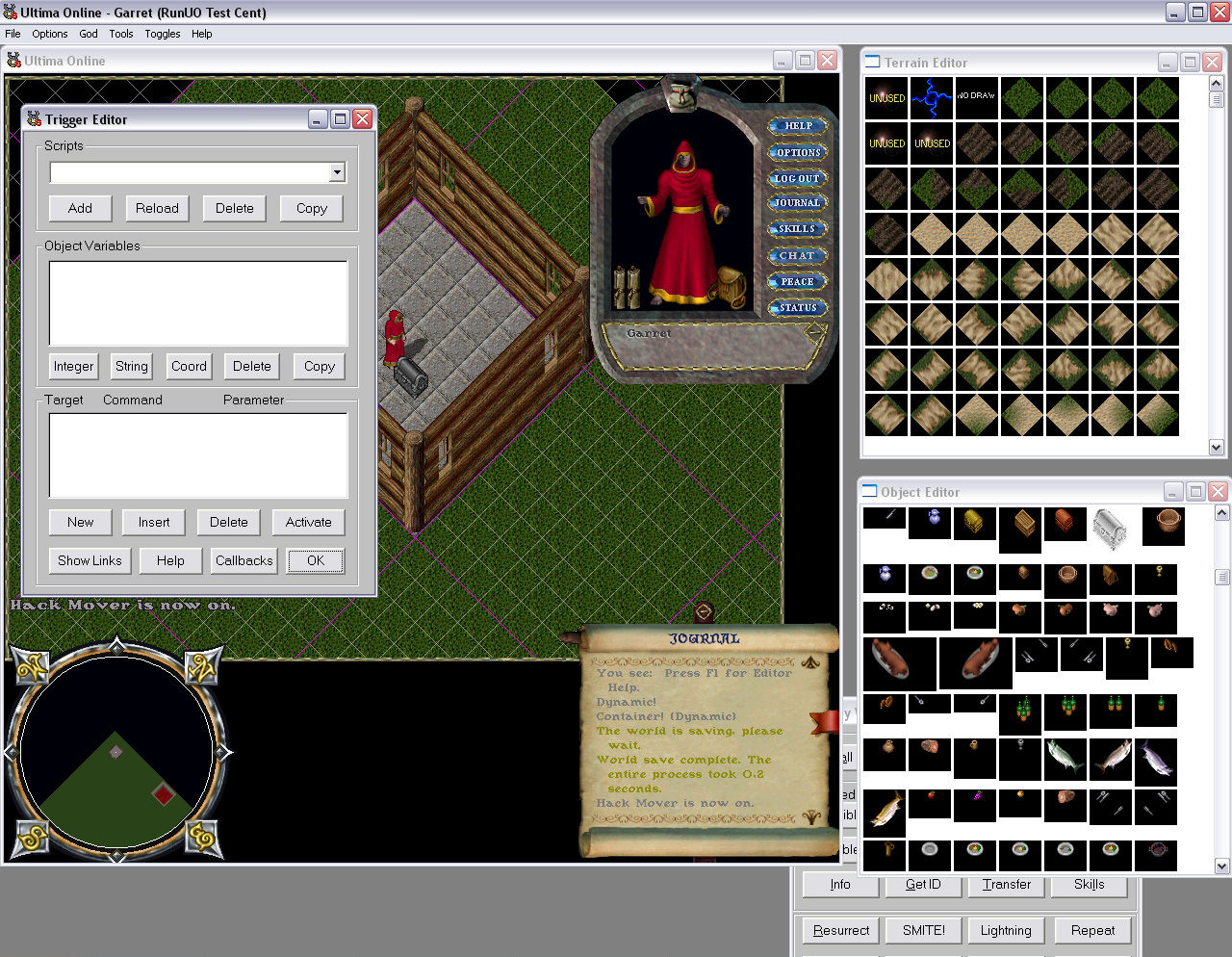Click the LOG OUT paperdoll button

797,178
